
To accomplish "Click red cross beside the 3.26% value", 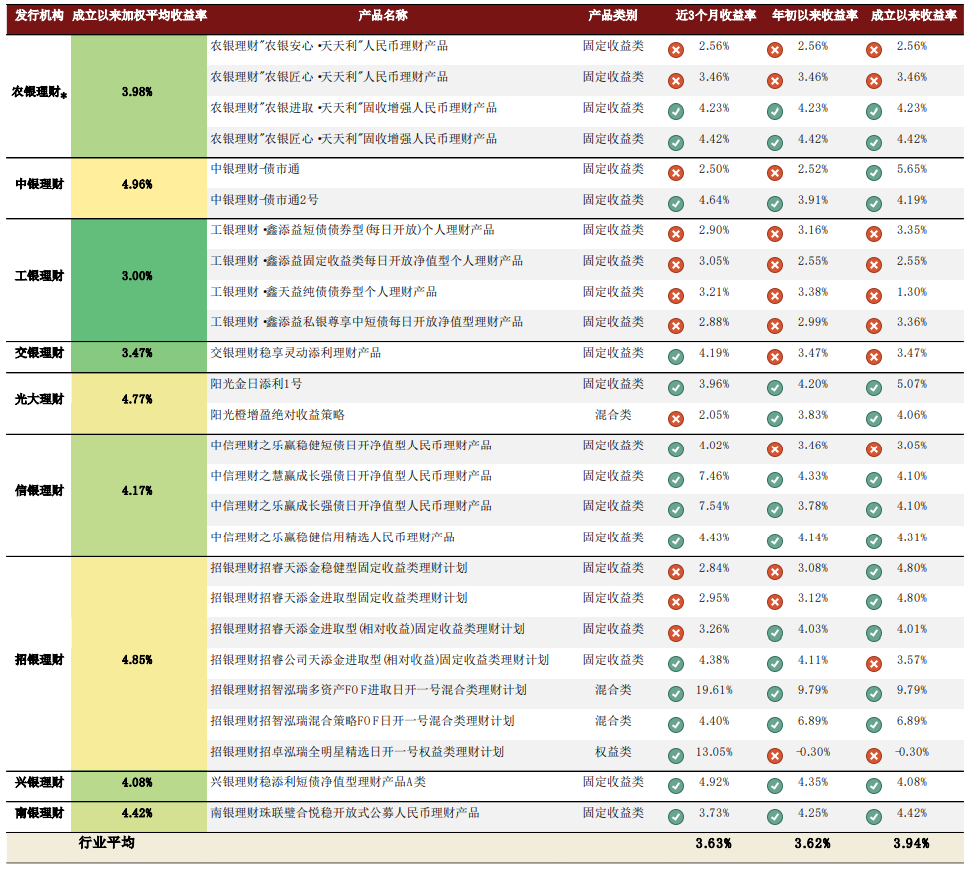I will 676,633.
